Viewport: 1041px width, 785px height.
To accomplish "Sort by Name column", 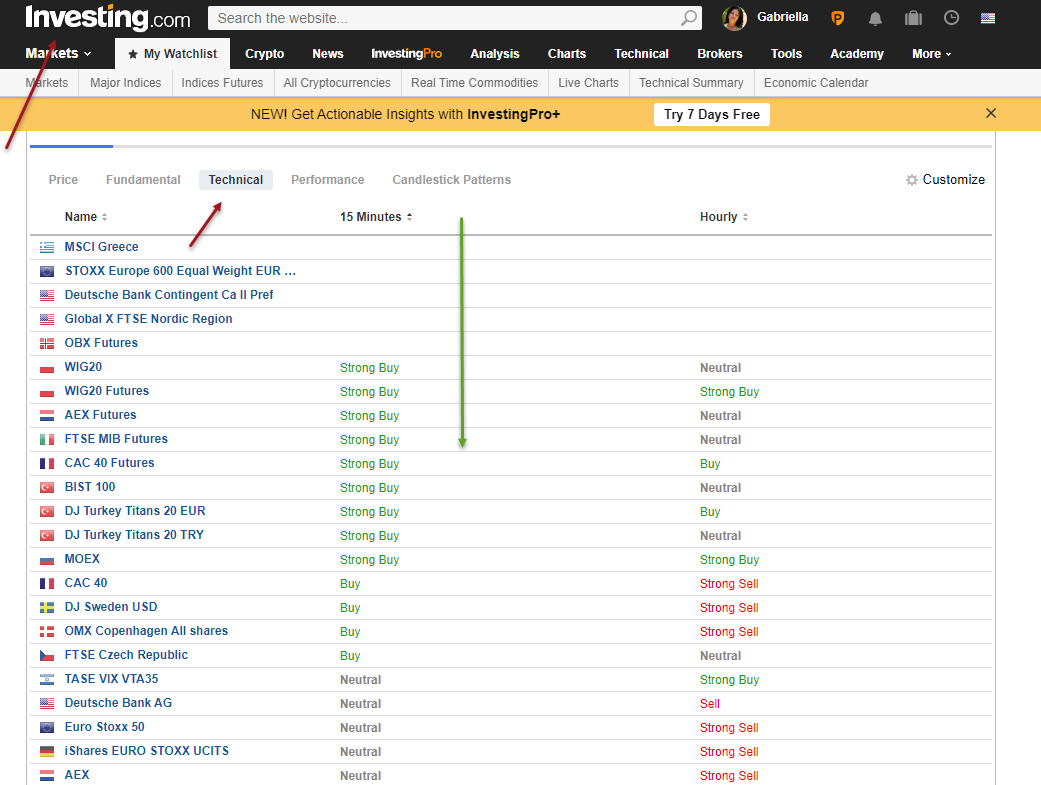I will click(86, 217).
